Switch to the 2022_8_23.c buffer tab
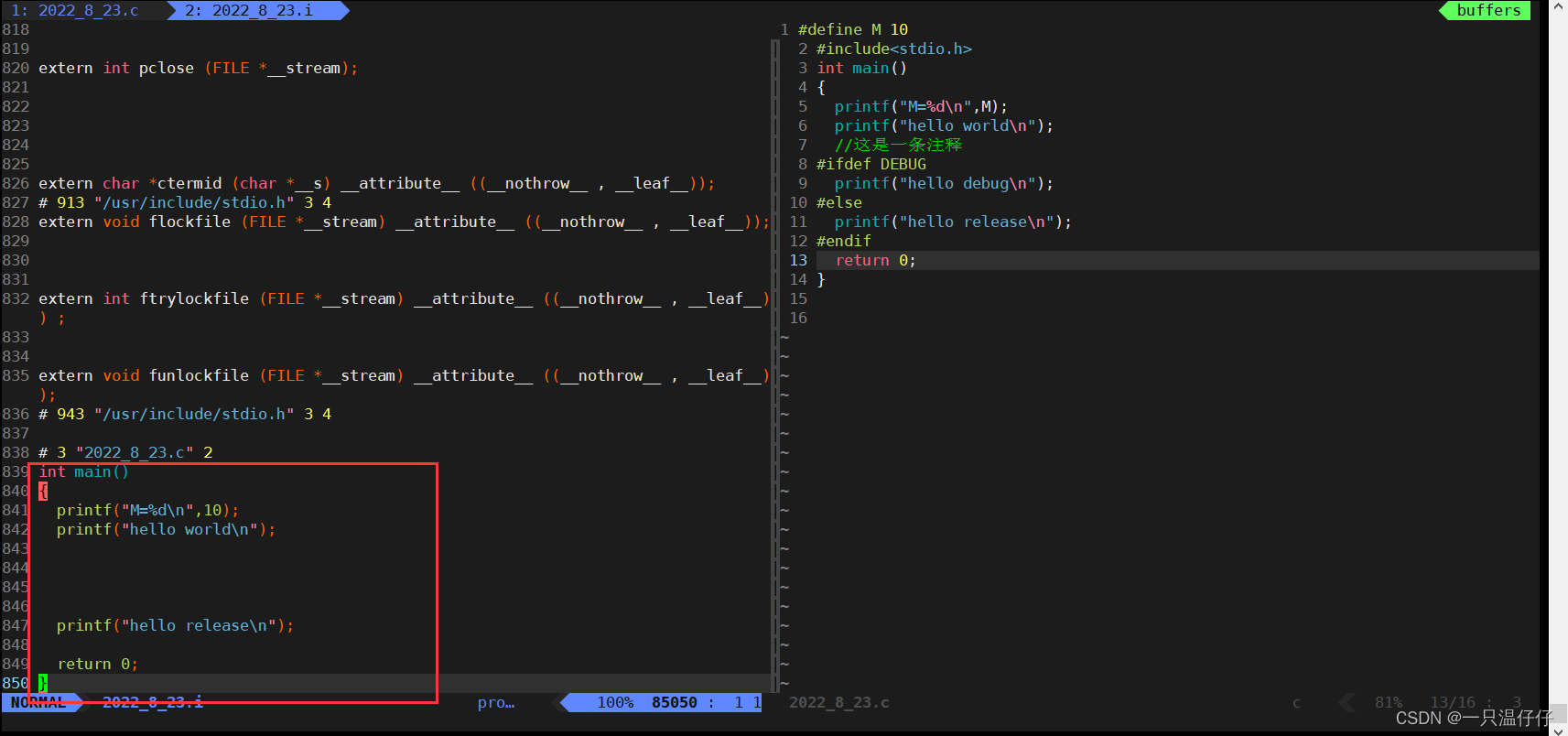The height and width of the screenshot is (736, 1568). point(75,10)
